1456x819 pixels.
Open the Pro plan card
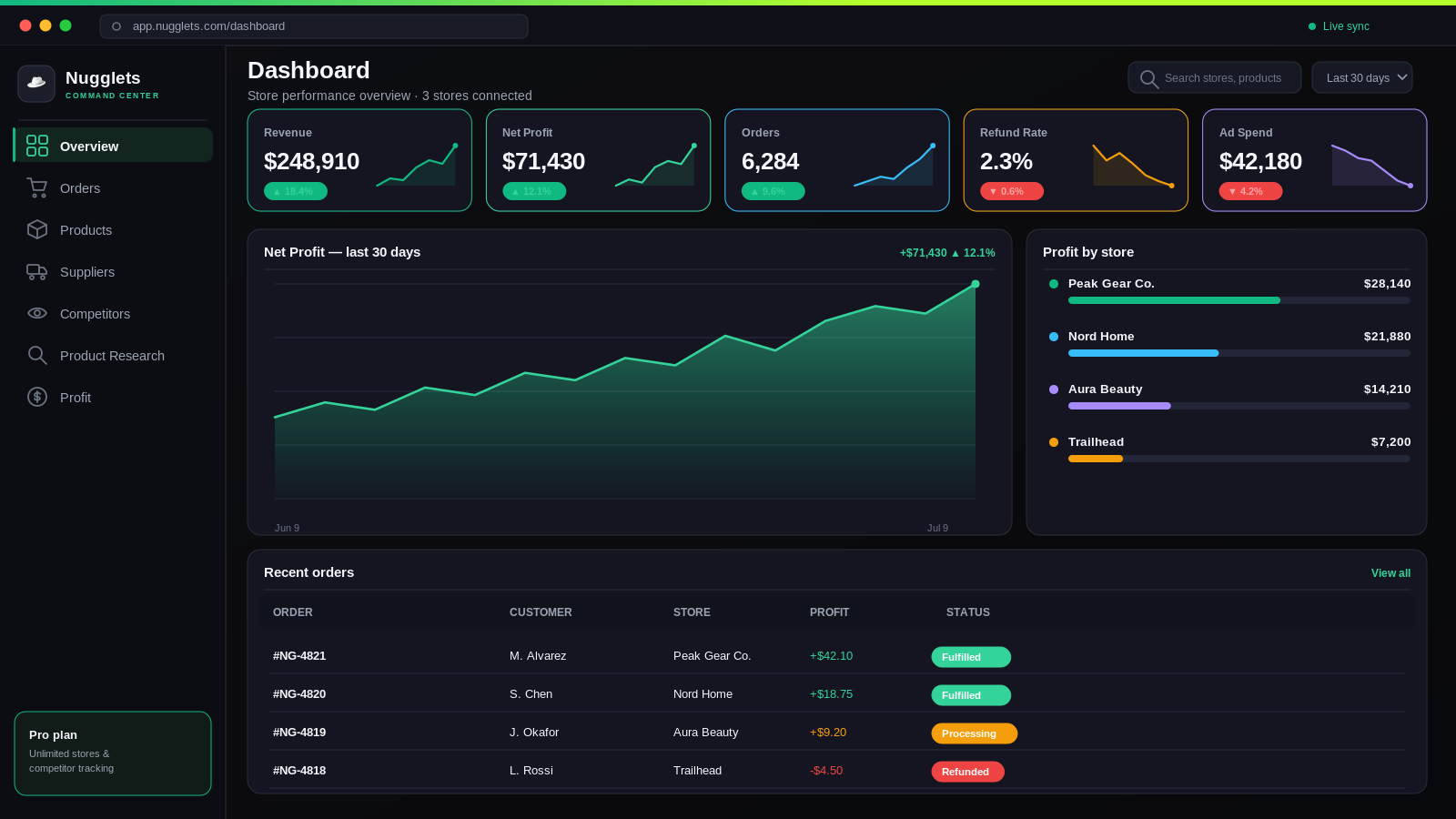113,753
